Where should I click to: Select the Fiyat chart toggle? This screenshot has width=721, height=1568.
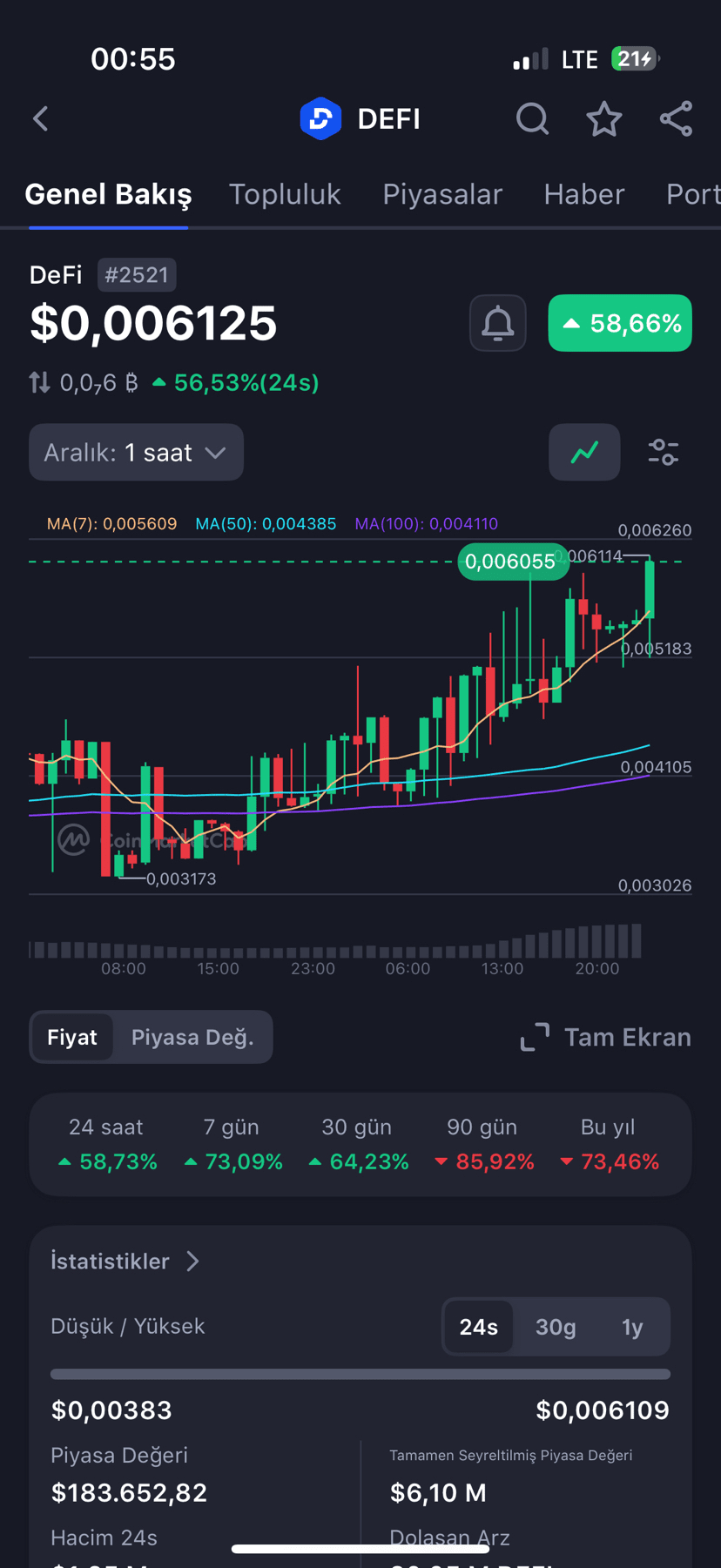[x=72, y=1037]
